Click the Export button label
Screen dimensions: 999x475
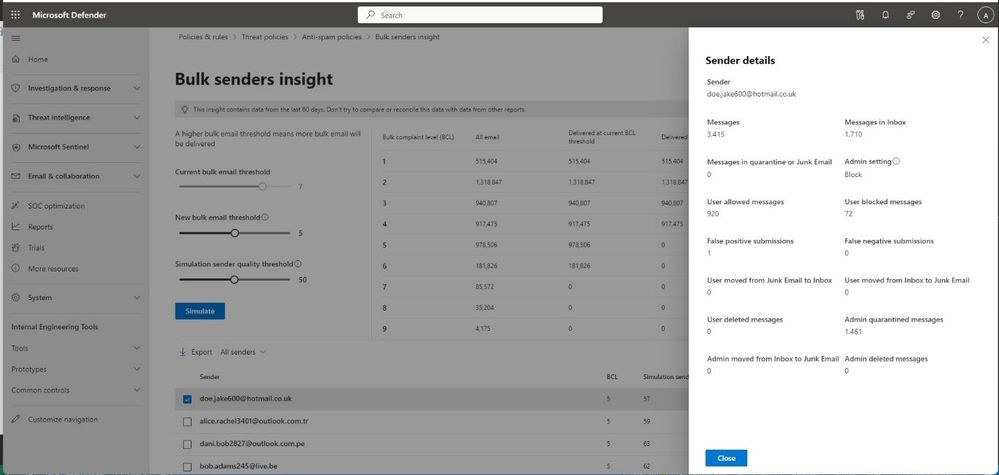click(201, 352)
